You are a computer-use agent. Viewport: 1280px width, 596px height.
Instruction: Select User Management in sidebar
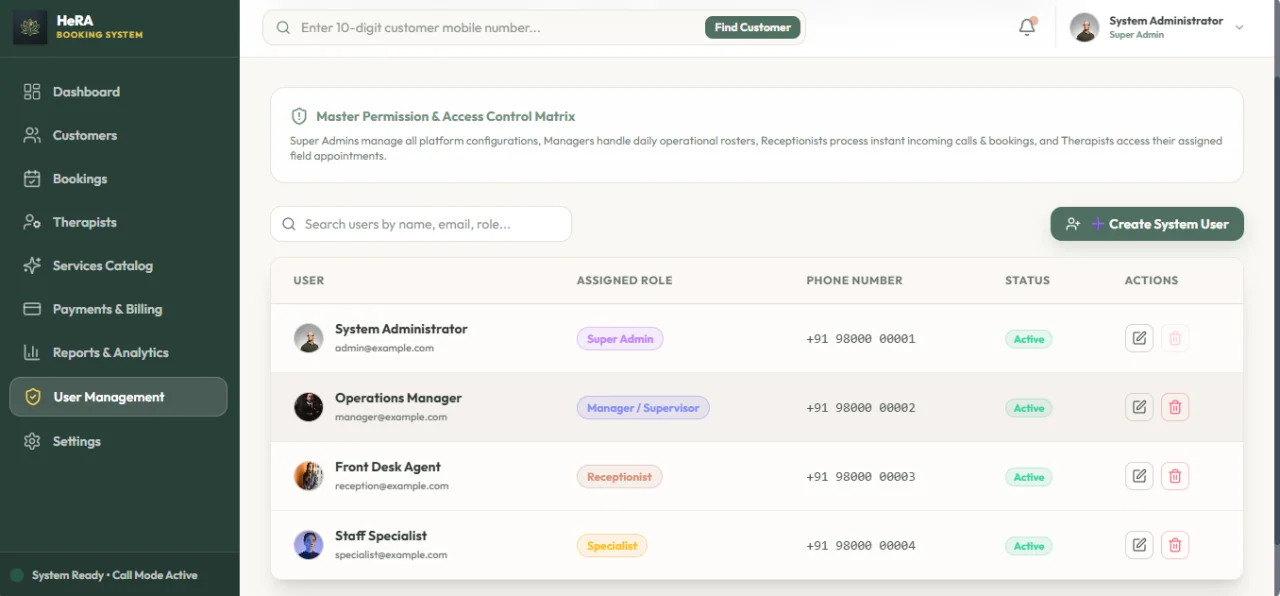pyautogui.click(x=119, y=397)
